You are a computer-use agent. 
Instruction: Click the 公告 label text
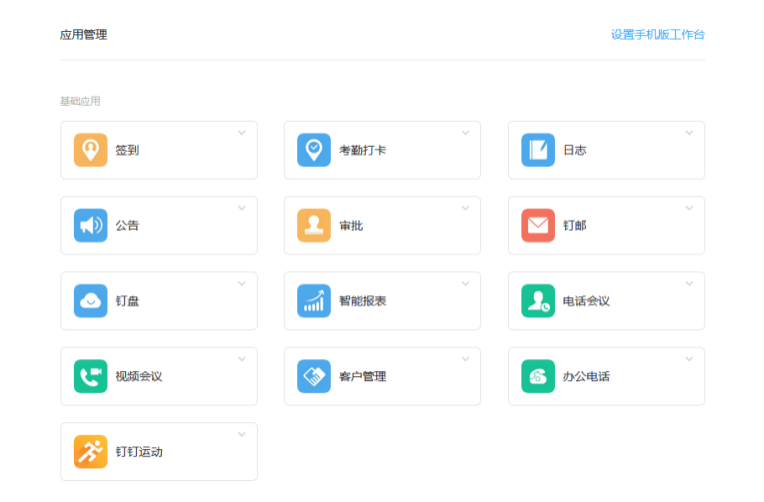coord(127,226)
